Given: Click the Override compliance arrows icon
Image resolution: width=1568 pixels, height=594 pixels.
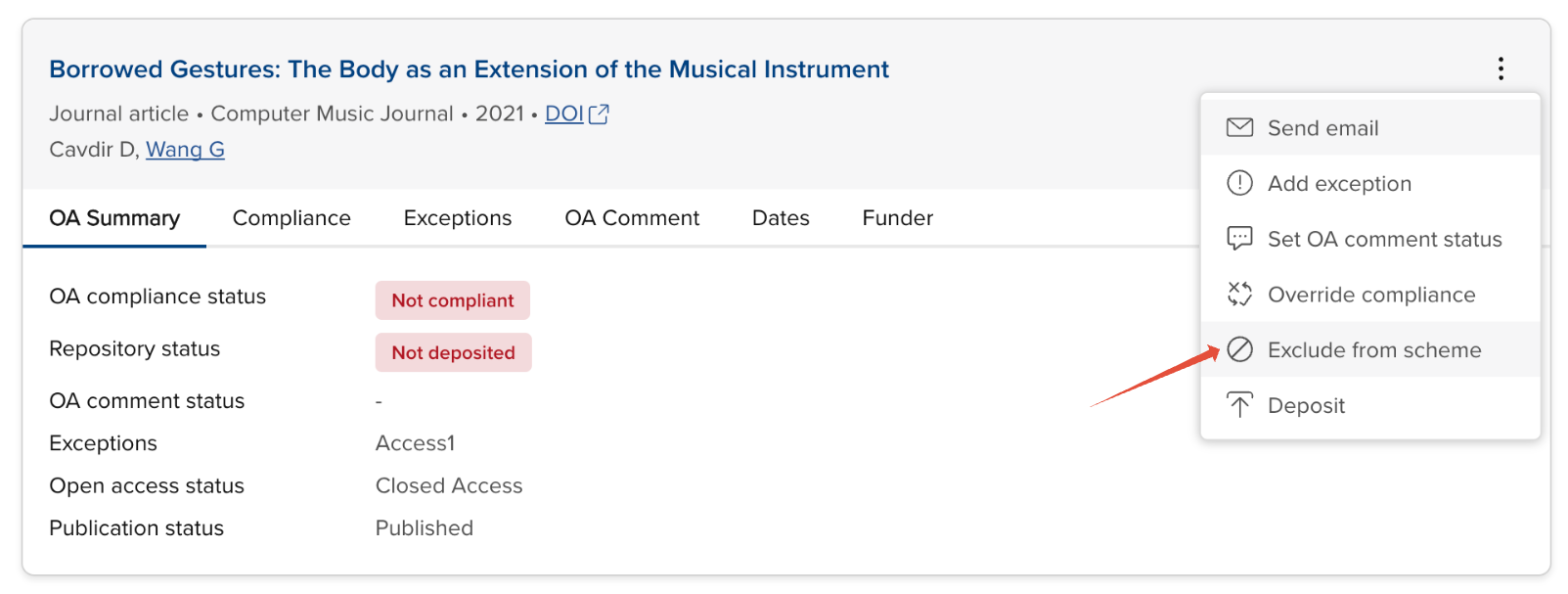Looking at the screenshot, I should (x=1239, y=294).
